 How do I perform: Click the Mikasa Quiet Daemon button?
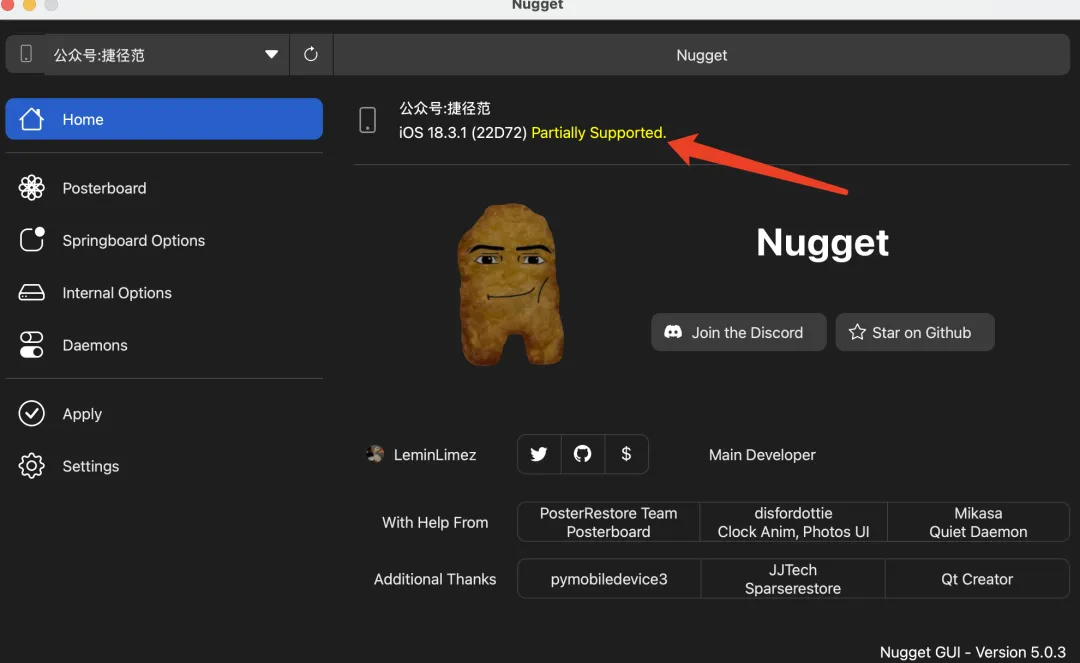coord(978,523)
